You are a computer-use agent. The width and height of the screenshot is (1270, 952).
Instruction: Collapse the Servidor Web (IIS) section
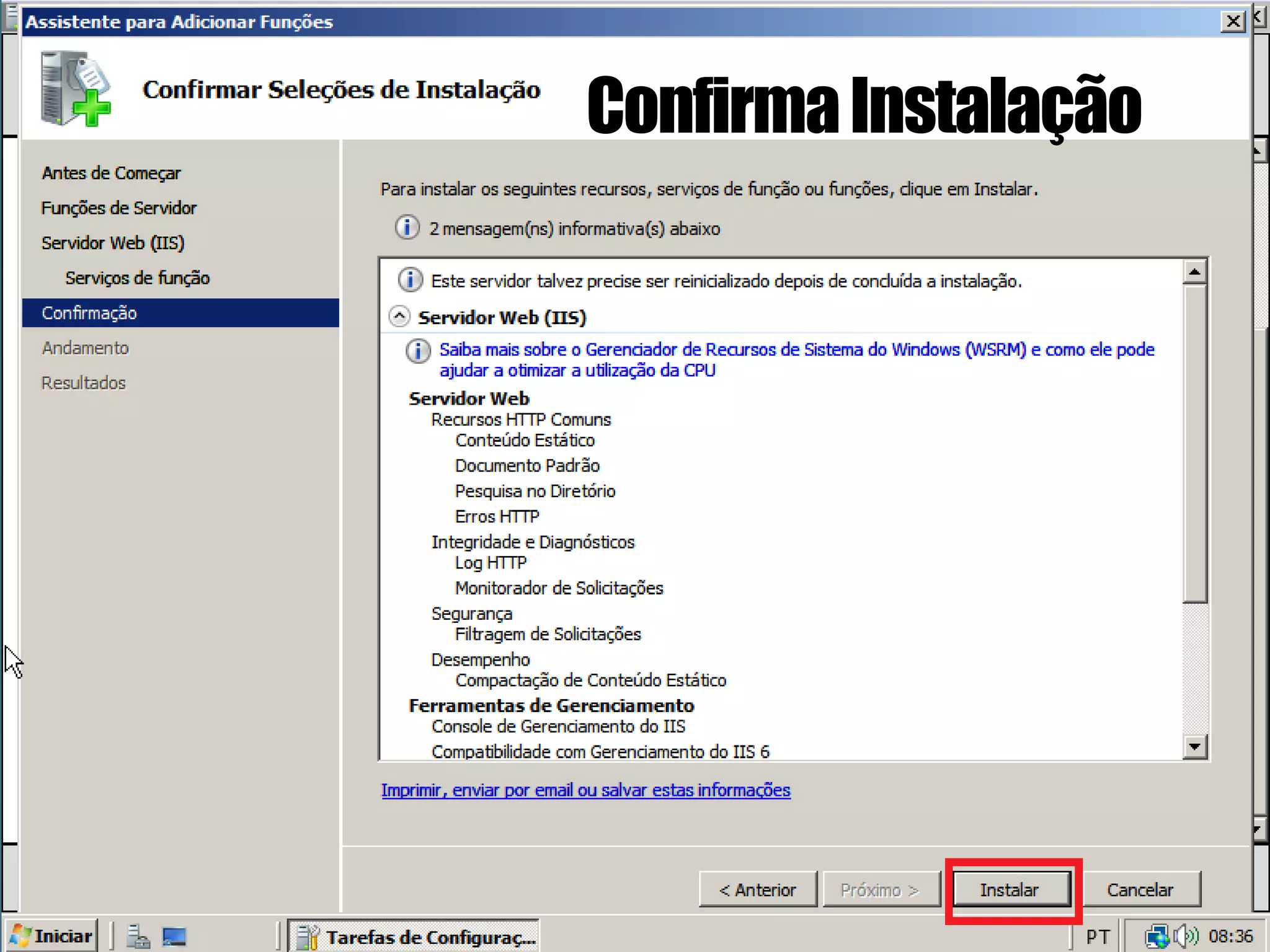(399, 317)
